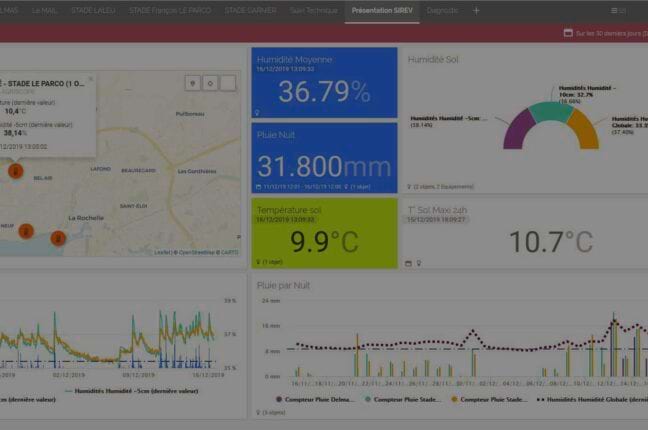Click the orange segment of the Humidité Sol gauge
The width and height of the screenshot is (648, 430).
pyautogui.click(x=585, y=128)
